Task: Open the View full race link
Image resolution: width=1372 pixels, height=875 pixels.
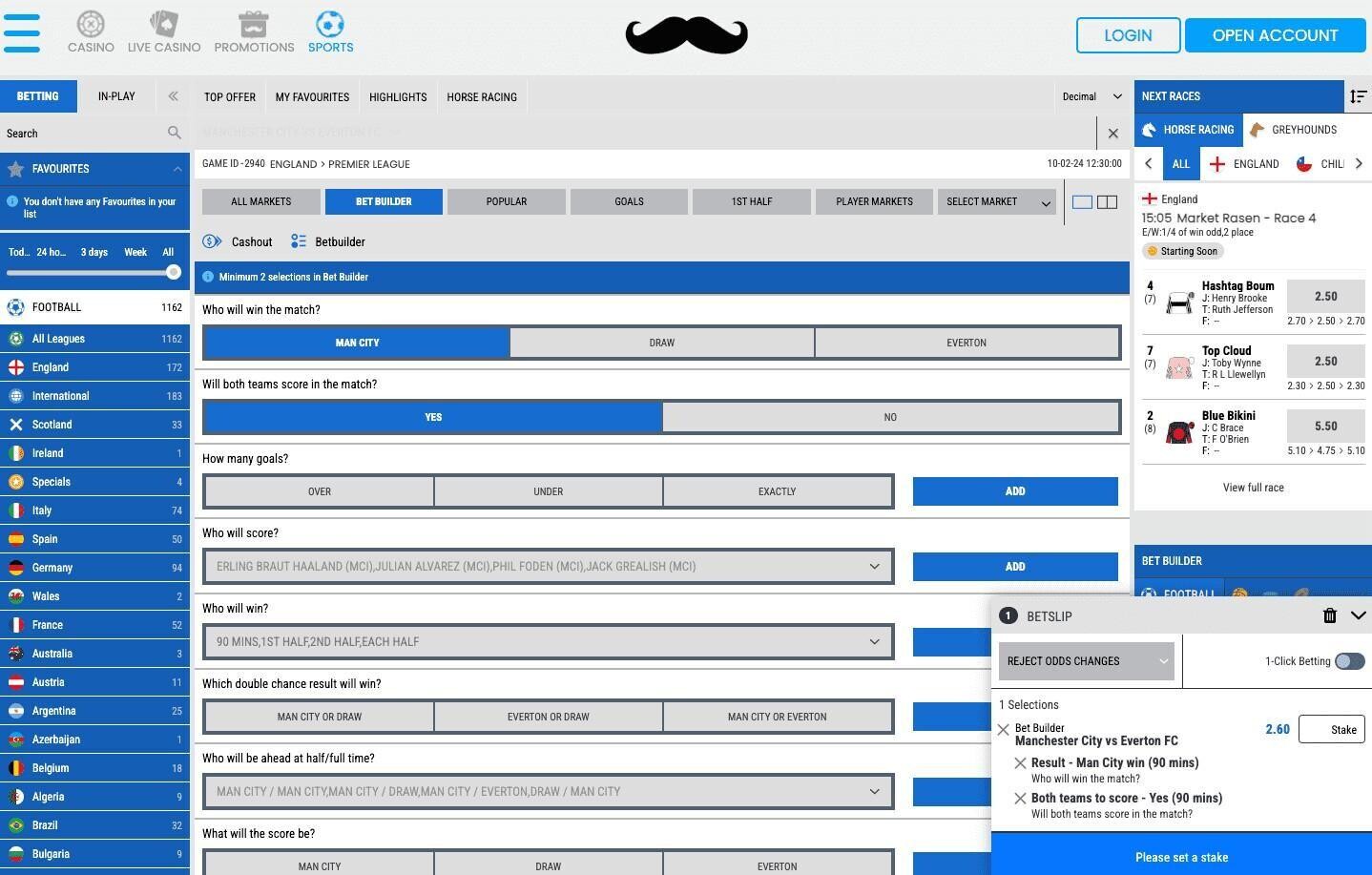Action: point(1253,488)
